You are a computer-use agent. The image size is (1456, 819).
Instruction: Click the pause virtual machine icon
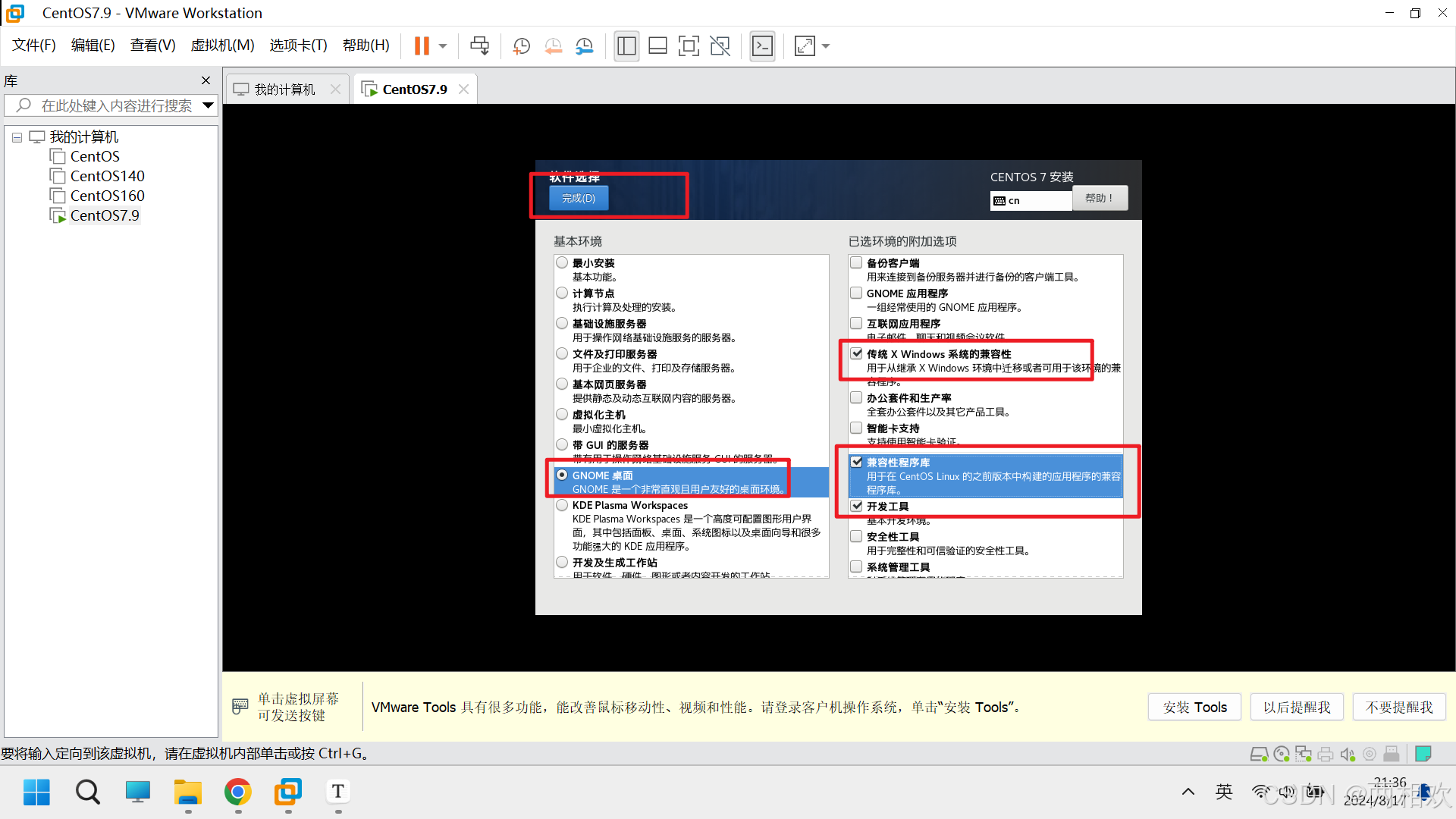coord(422,46)
